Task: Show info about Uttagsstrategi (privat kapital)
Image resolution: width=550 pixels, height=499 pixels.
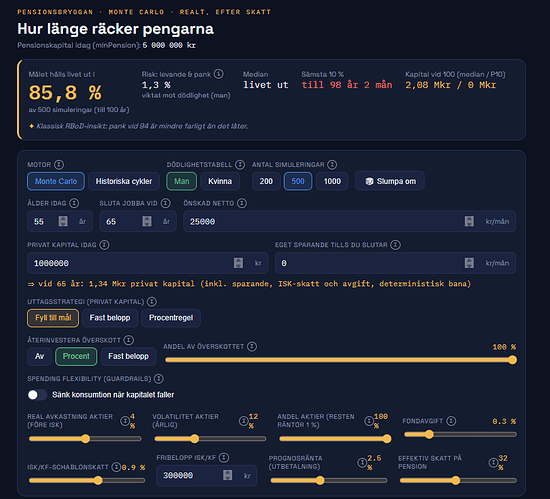Action: tap(152, 302)
